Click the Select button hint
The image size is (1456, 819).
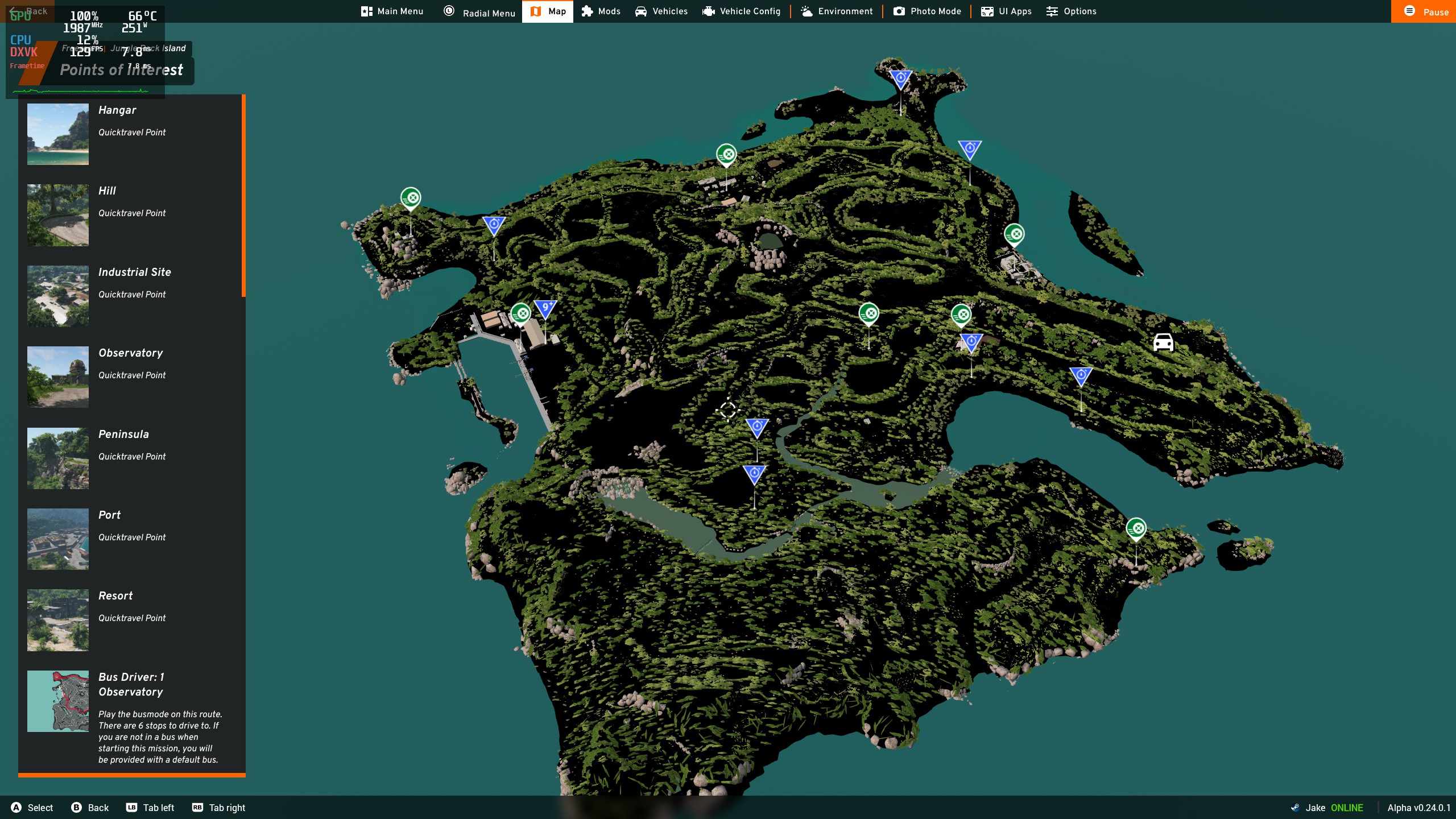(32, 808)
